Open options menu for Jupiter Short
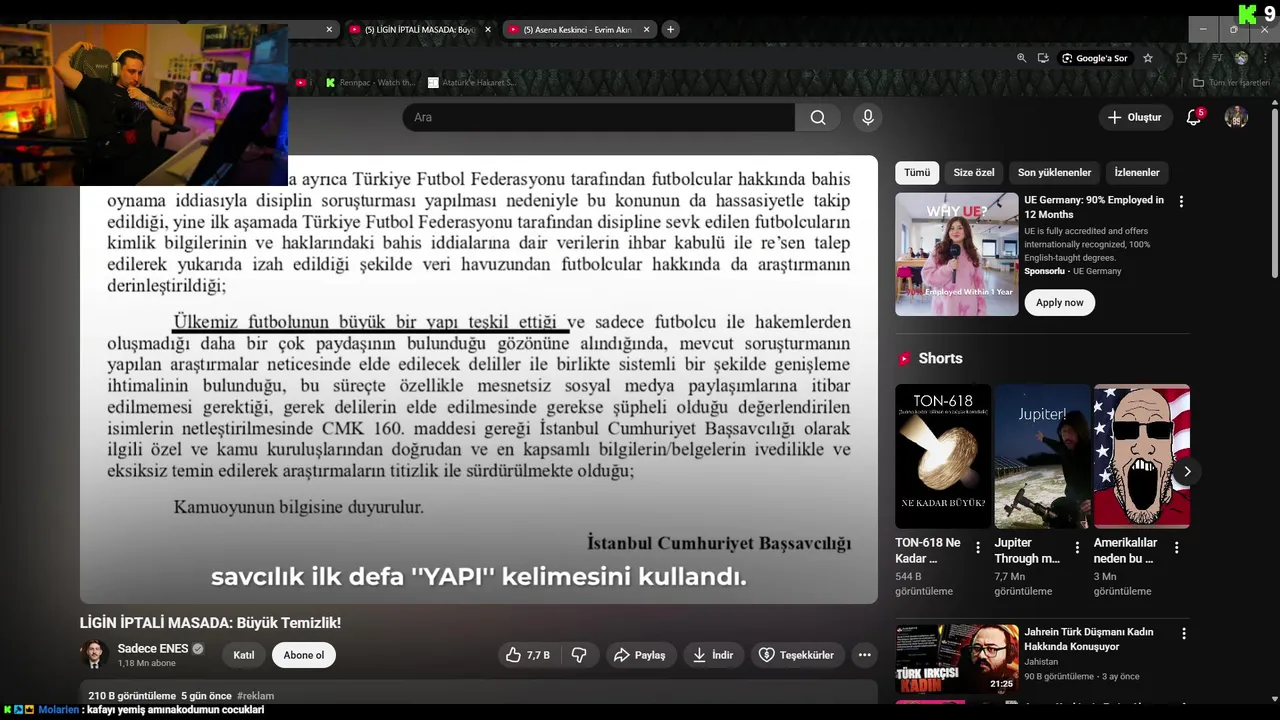1280x720 pixels. 1077,547
